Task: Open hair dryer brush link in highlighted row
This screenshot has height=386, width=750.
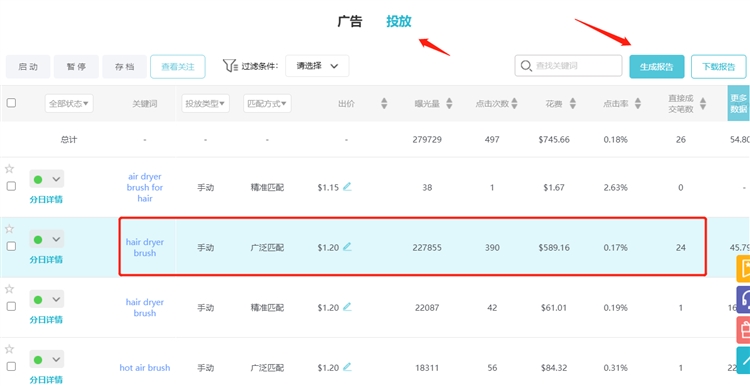Action: 145,248
